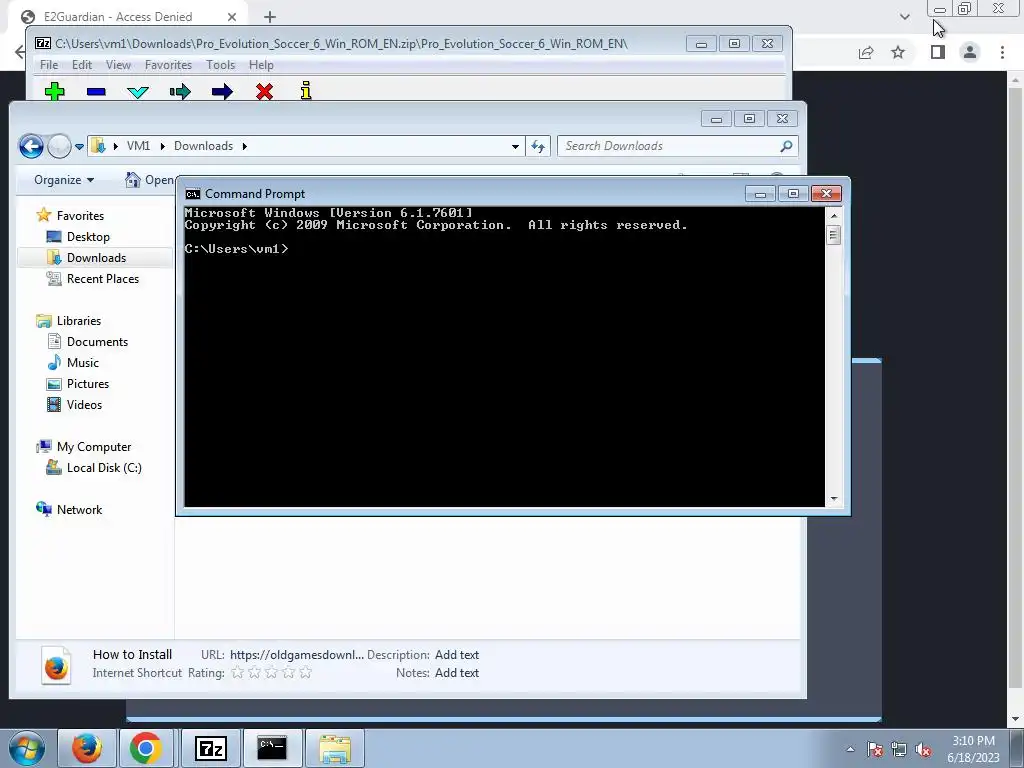Viewport: 1024px width, 768px height.
Task: Open the Edit menu in 7-Zip
Action: 82,65
